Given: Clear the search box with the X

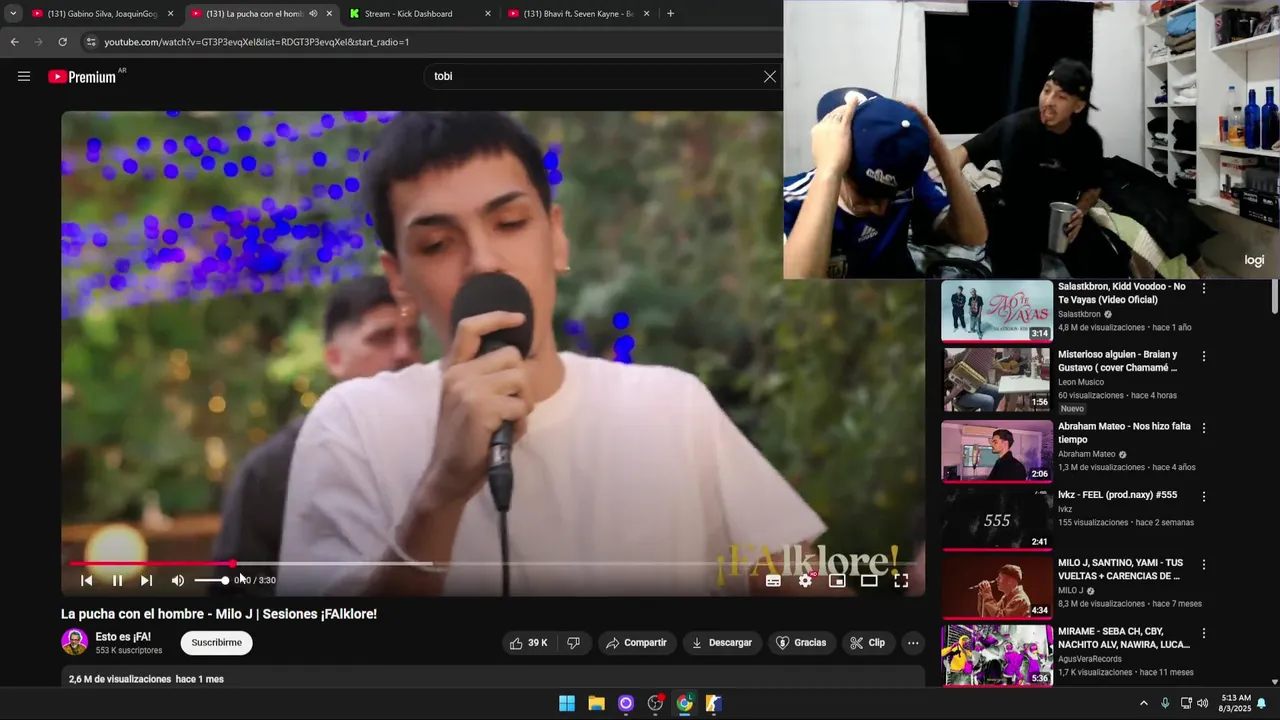Looking at the screenshot, I should click(x=770, y=76).
